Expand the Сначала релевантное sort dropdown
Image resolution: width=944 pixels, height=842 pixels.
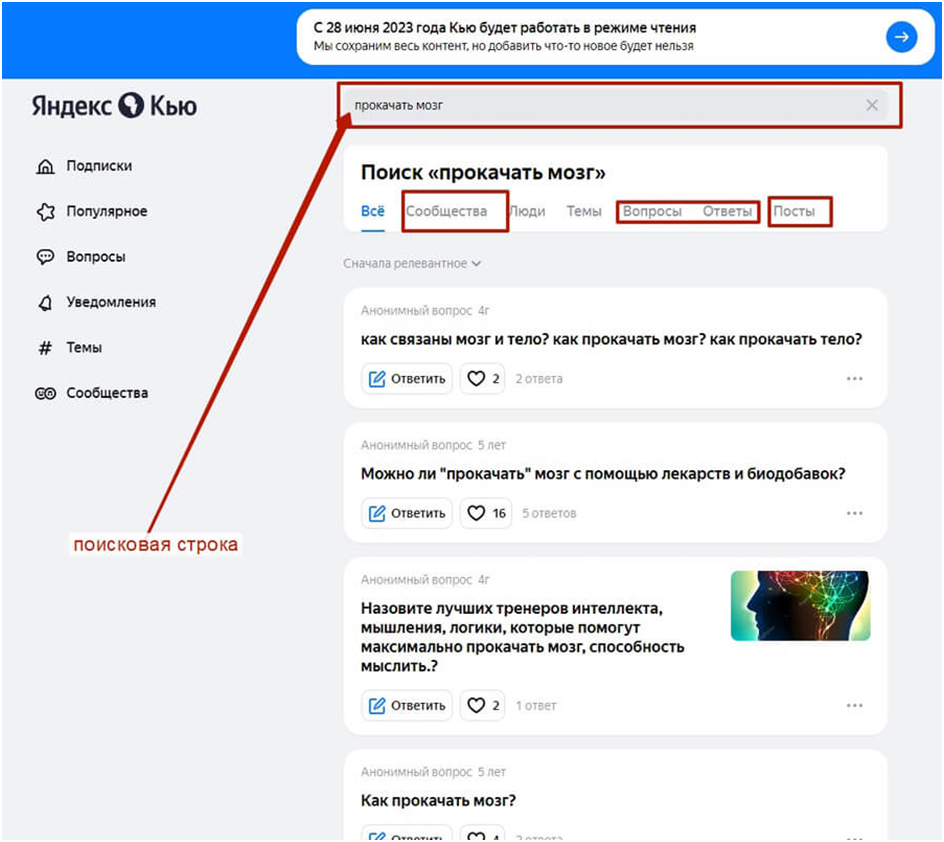(412, 264)
